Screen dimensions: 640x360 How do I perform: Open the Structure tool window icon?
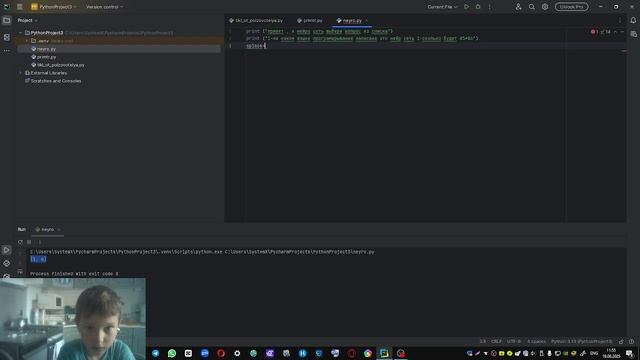point(7,37)
